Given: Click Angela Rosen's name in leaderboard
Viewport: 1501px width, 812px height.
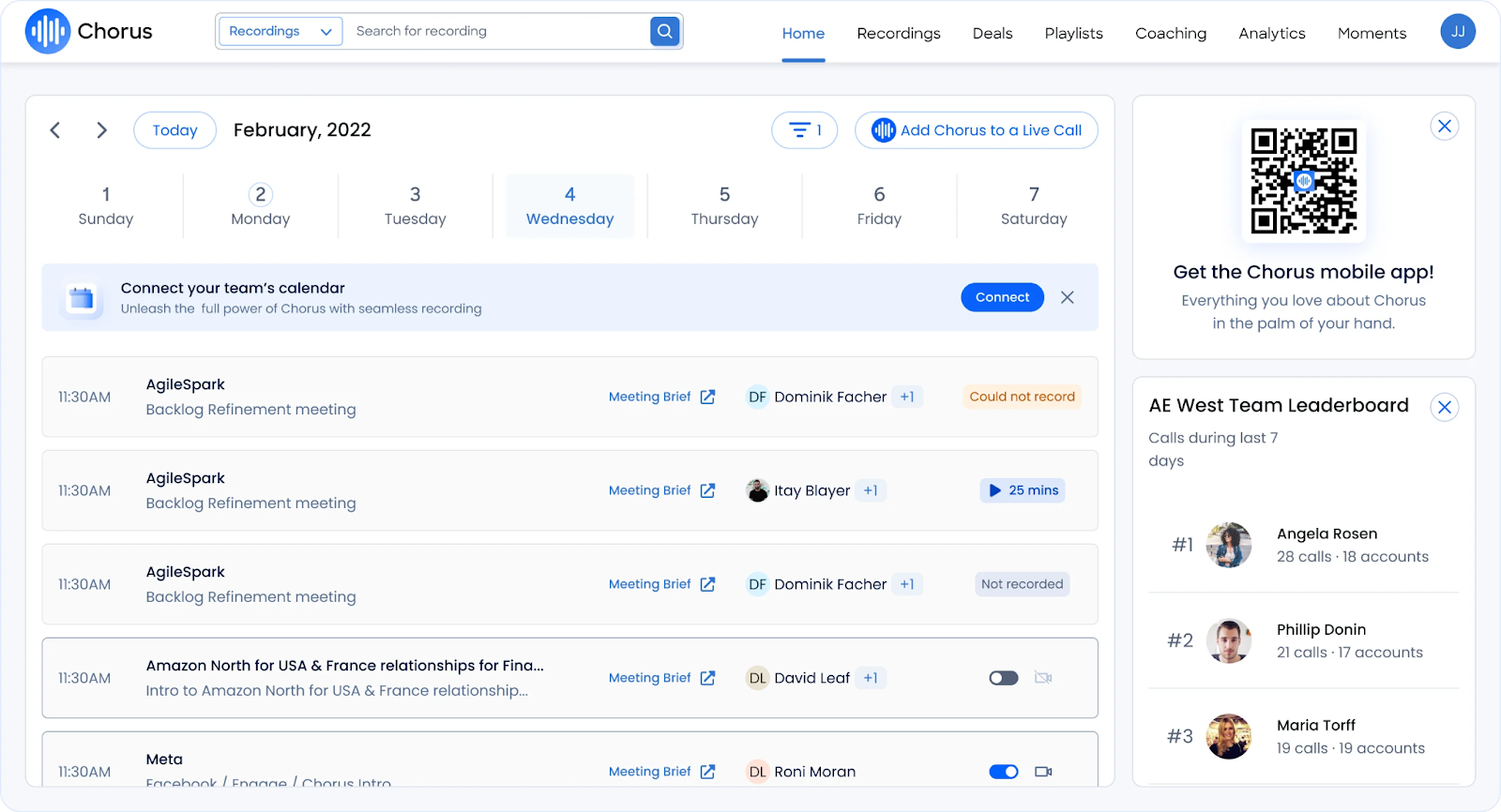Looking at the screenshot, I should click(x=1327, y=534).
